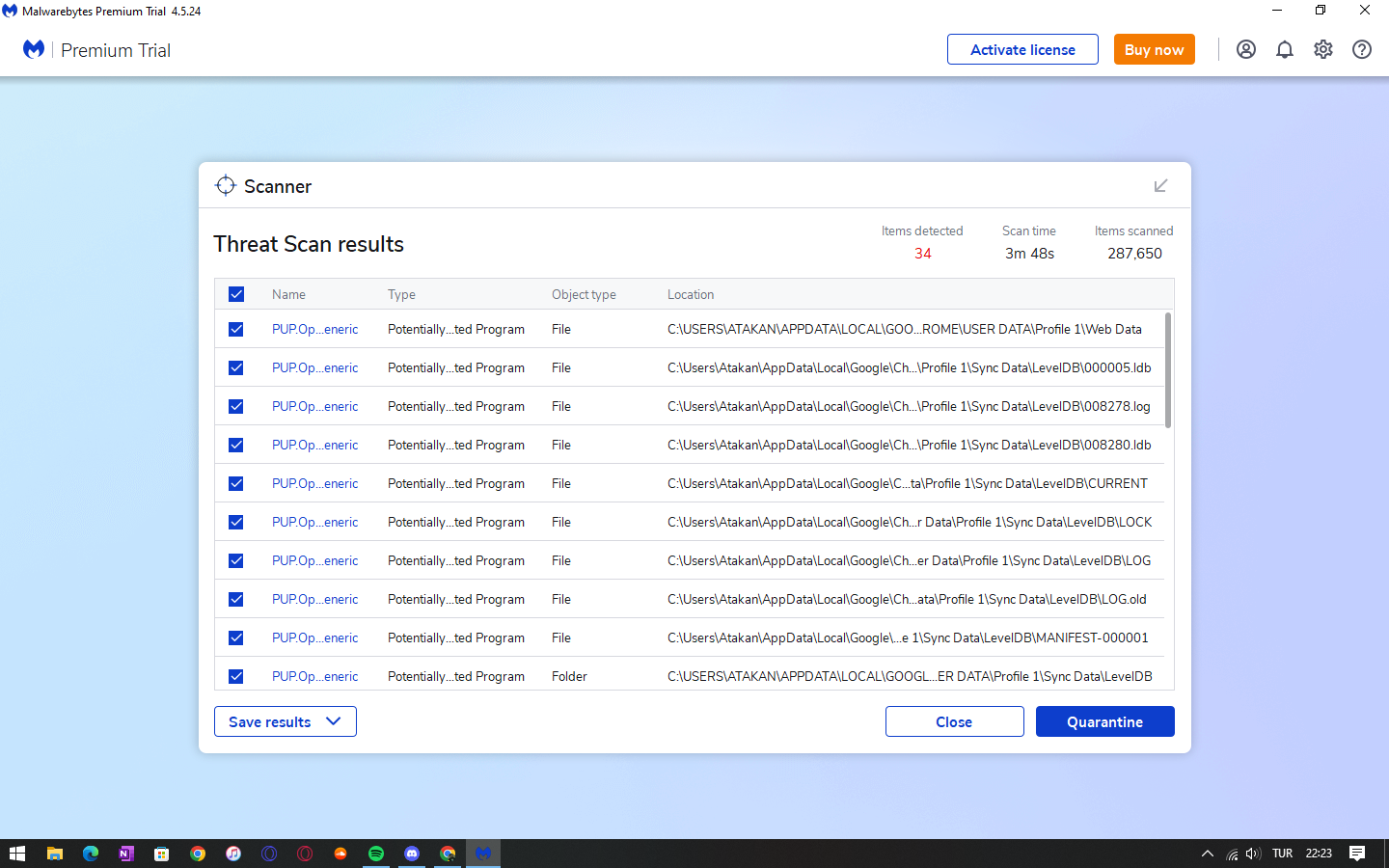Screen dimensions: 1389x868
Task: Toggle the select-all checkbox in the header
Action: tap(236, 294)
